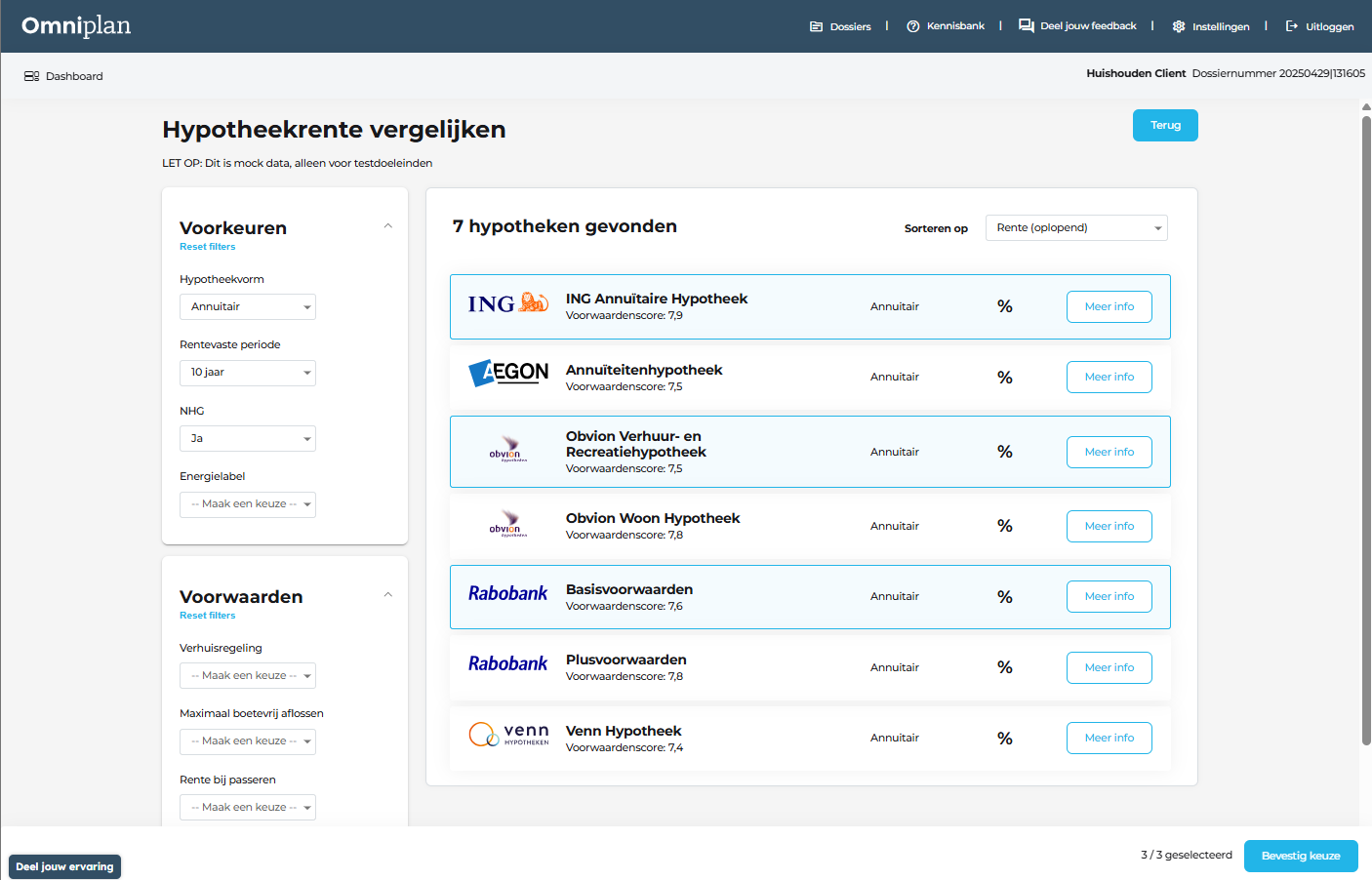Click Rabobank logo on Basisvoorwaarden row
Screen dimensions: 1372x880
coord(507,593)
